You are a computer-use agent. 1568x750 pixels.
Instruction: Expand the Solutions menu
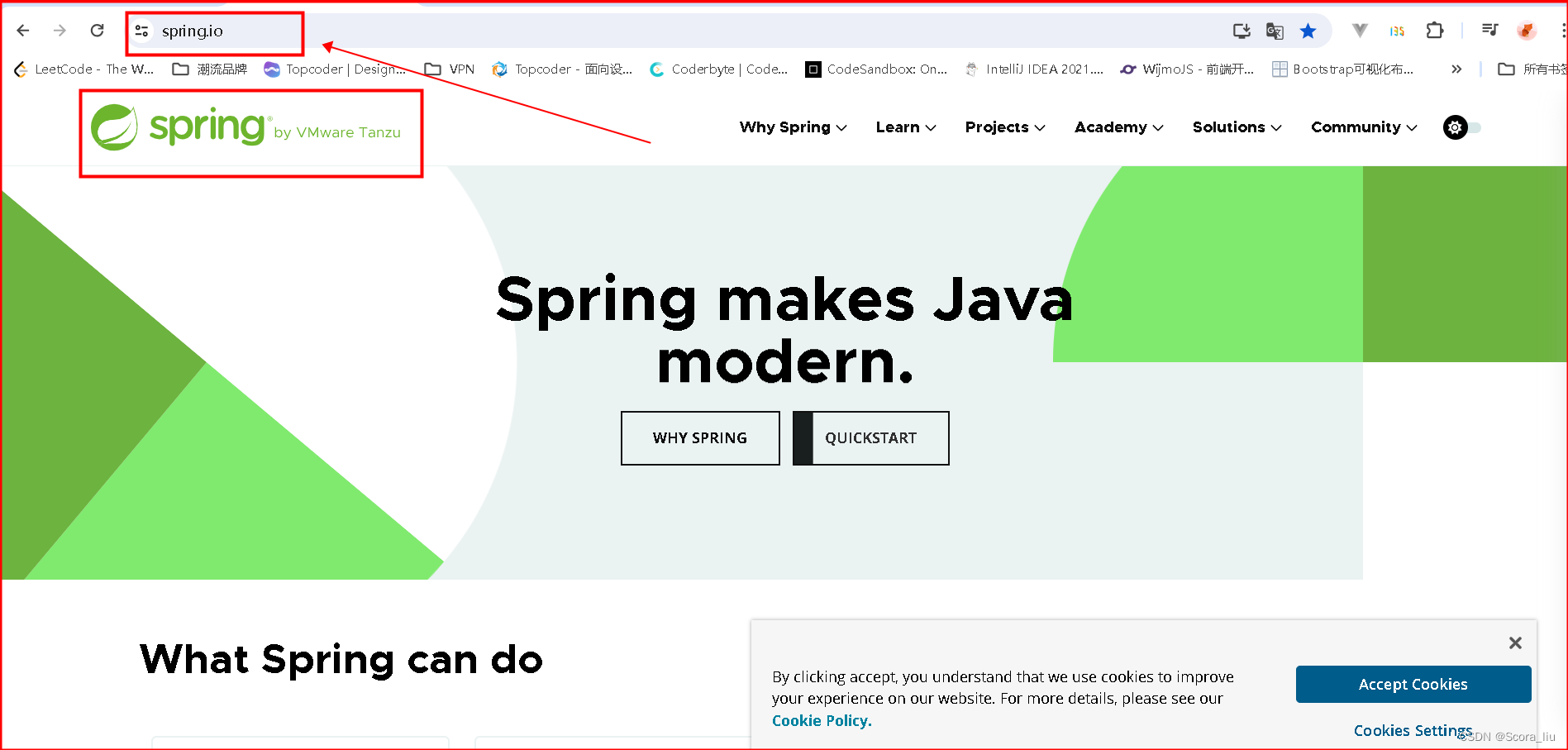(x=1237, y=127)
